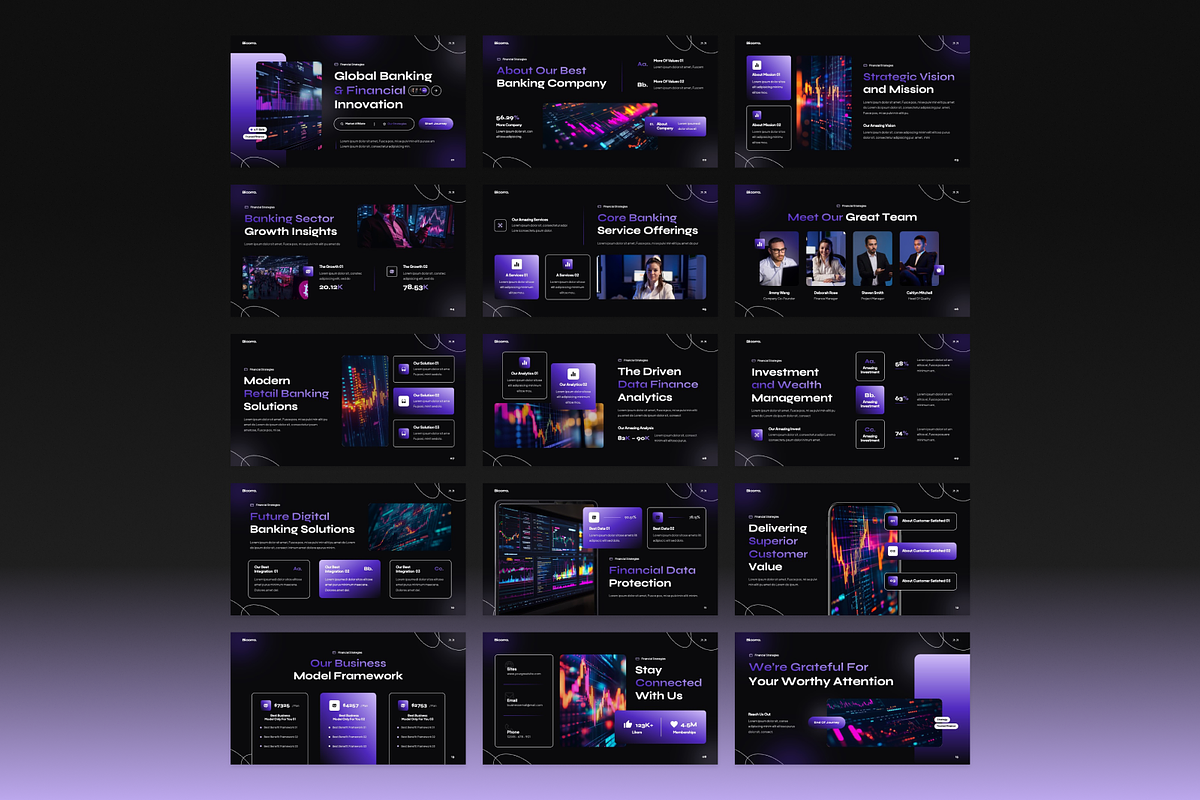This screenshot has height=800, width=1200.
Task: Click the heart Memberships icon
Action: point(675,724)
